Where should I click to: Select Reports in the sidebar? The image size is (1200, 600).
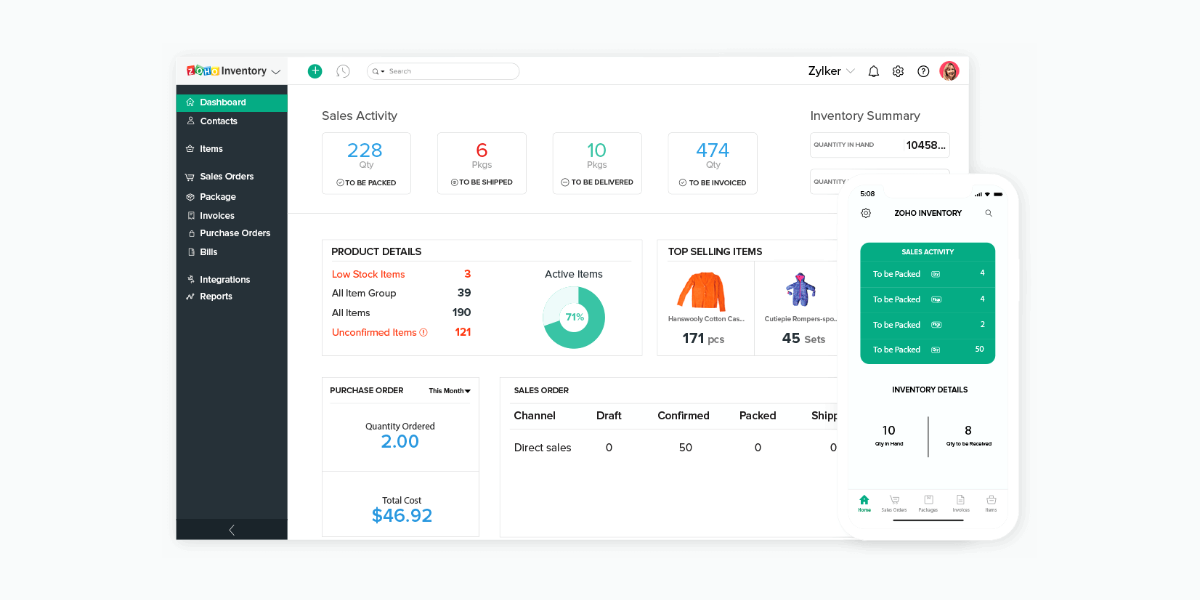[x=216, y=297]
